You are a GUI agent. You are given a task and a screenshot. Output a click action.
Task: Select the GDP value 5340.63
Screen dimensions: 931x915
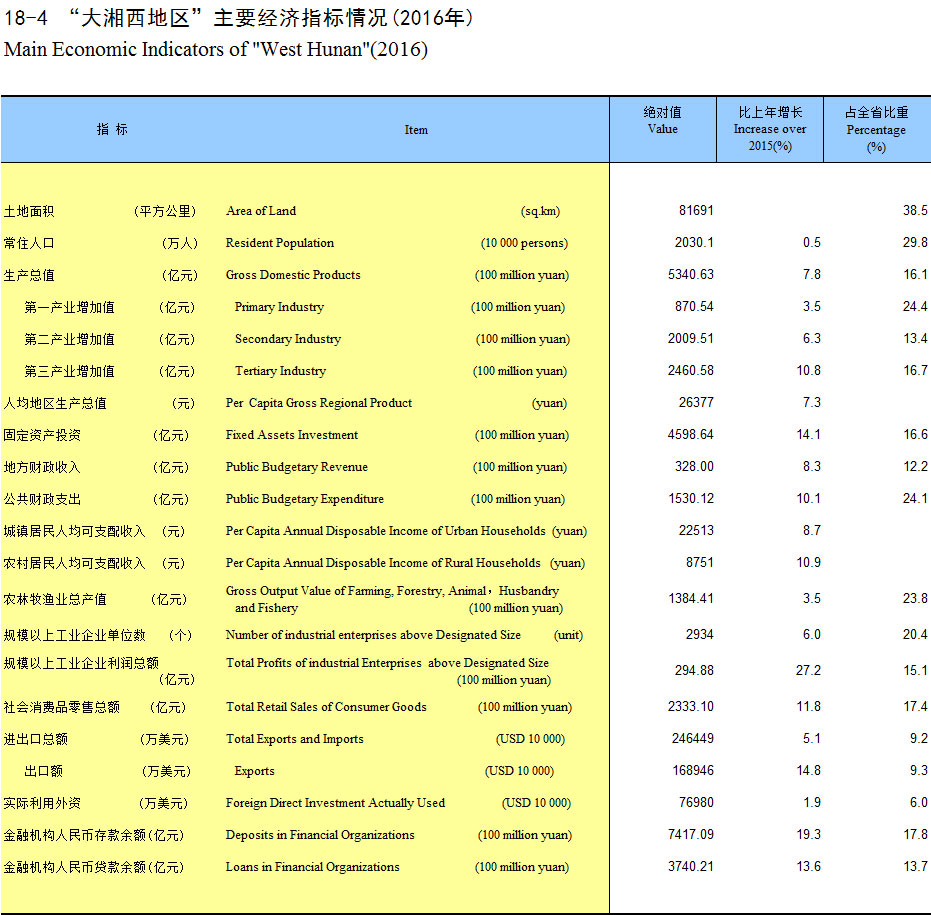coord(691,274)
